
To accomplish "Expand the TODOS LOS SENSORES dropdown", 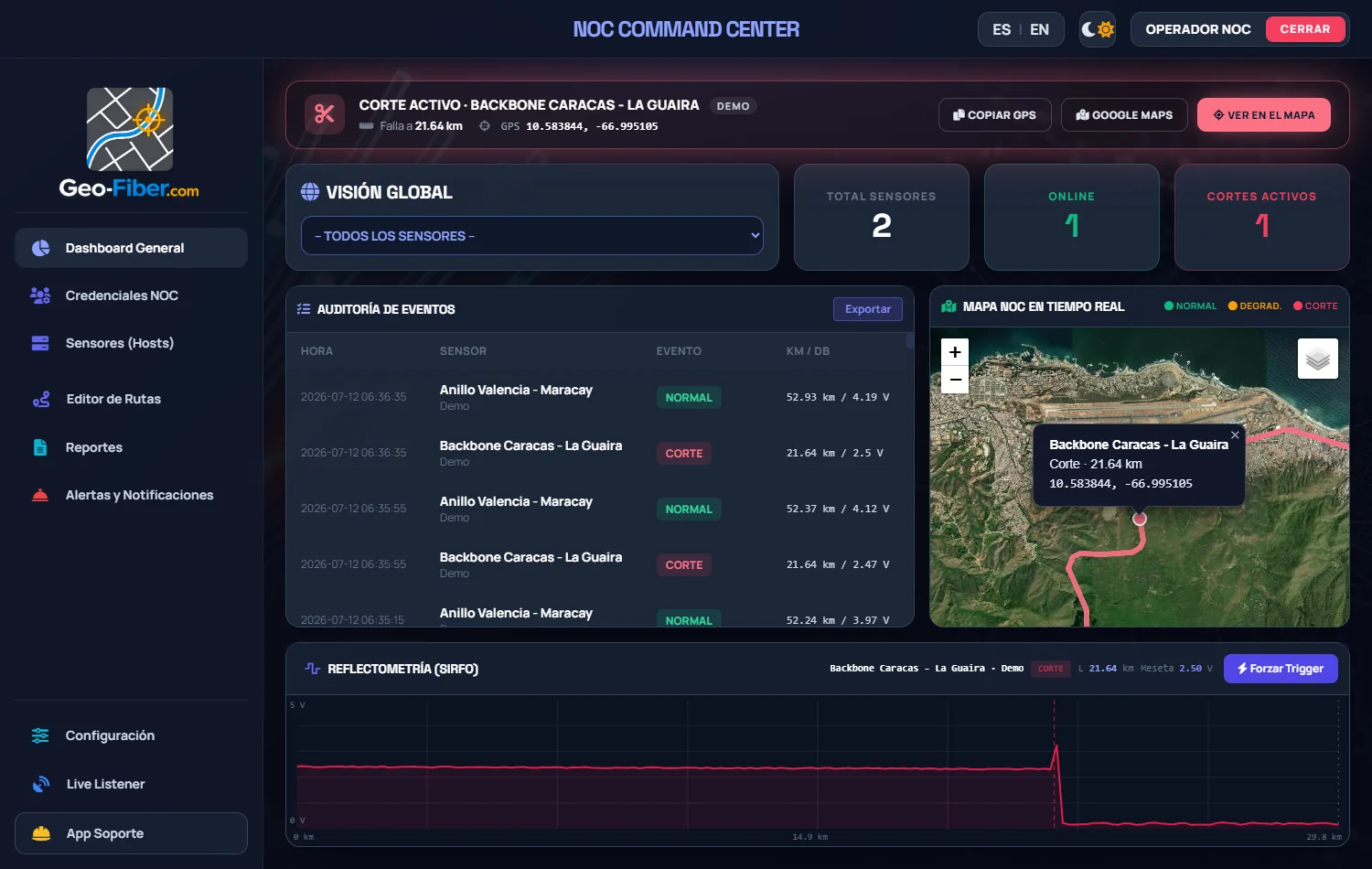I will [x=532, y=235].
